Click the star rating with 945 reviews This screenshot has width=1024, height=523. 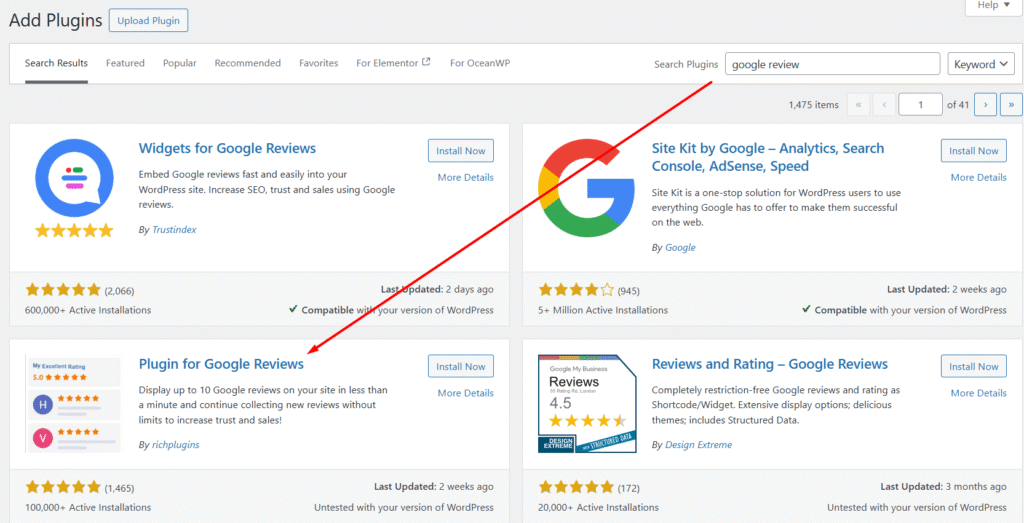pos(576,289)
